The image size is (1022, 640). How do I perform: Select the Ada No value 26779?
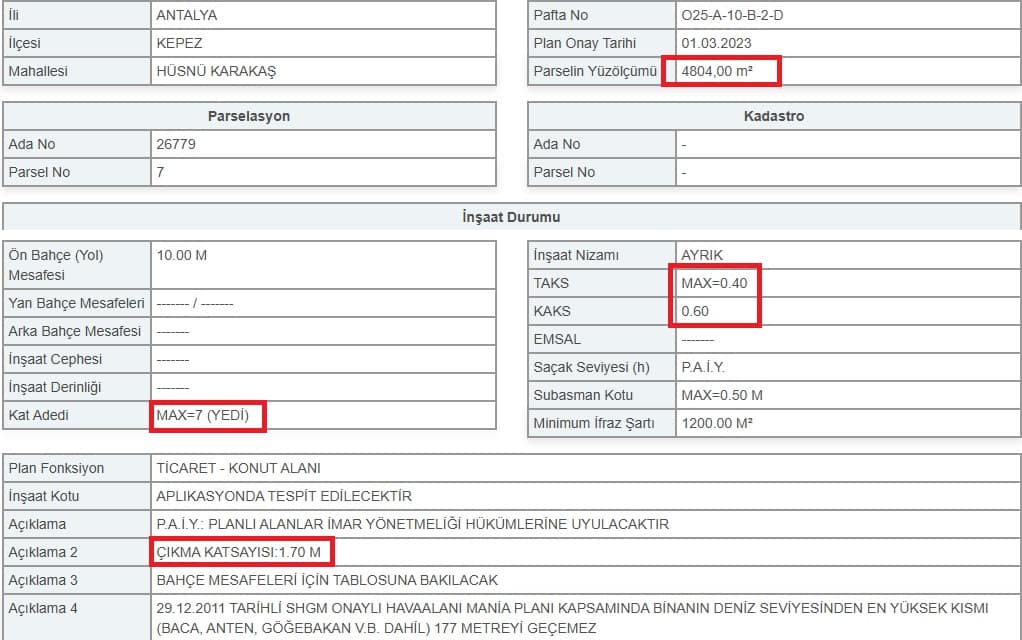point(176,144)
